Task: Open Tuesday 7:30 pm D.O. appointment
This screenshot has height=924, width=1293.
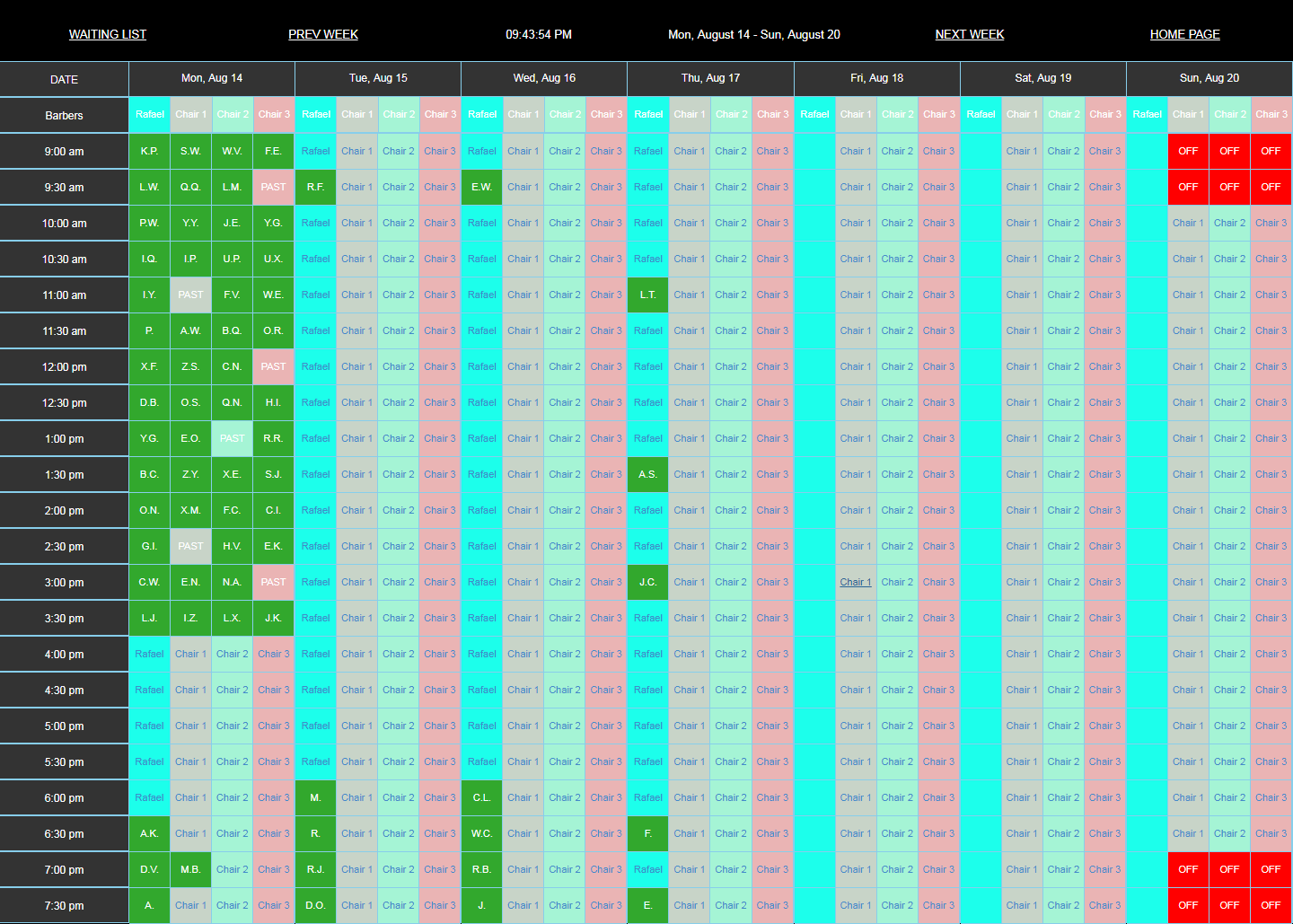Action: coord(315,905)
